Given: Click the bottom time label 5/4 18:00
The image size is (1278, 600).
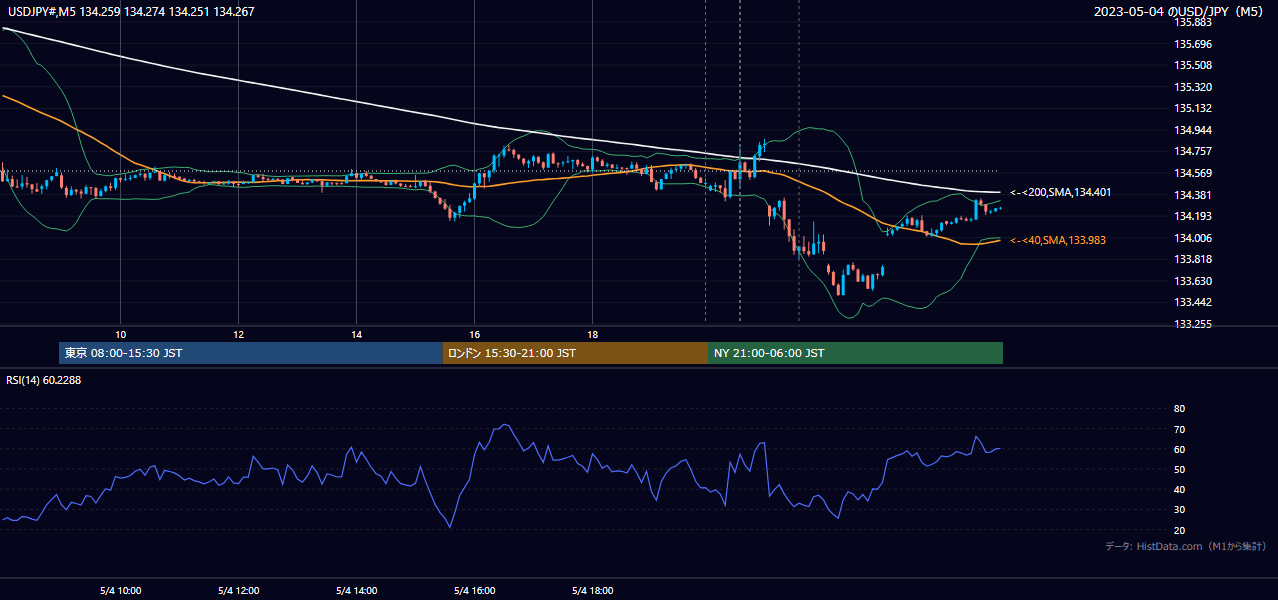Looking at the screenshot, I should point(592,590).
